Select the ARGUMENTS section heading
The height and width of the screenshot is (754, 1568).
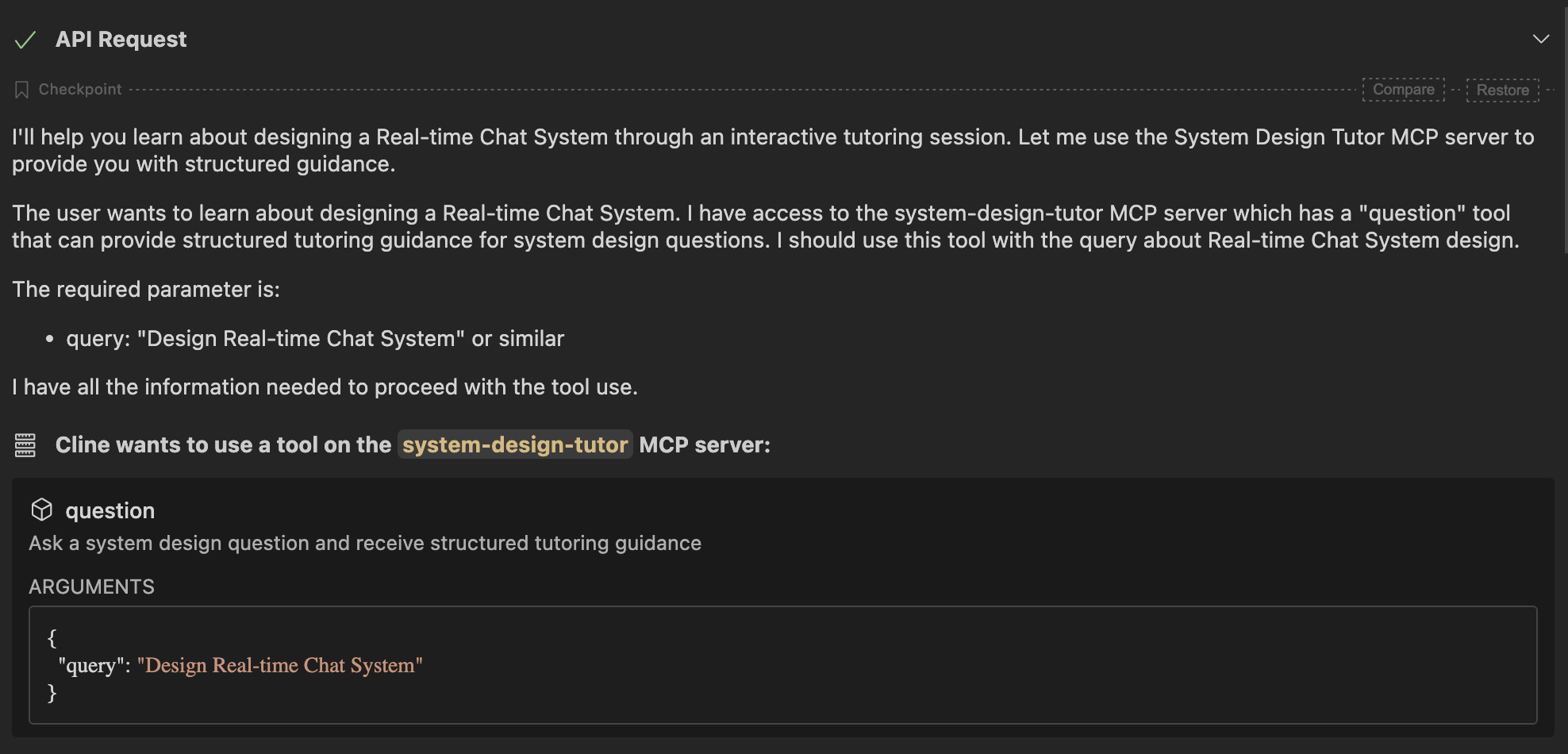point(91,587)
